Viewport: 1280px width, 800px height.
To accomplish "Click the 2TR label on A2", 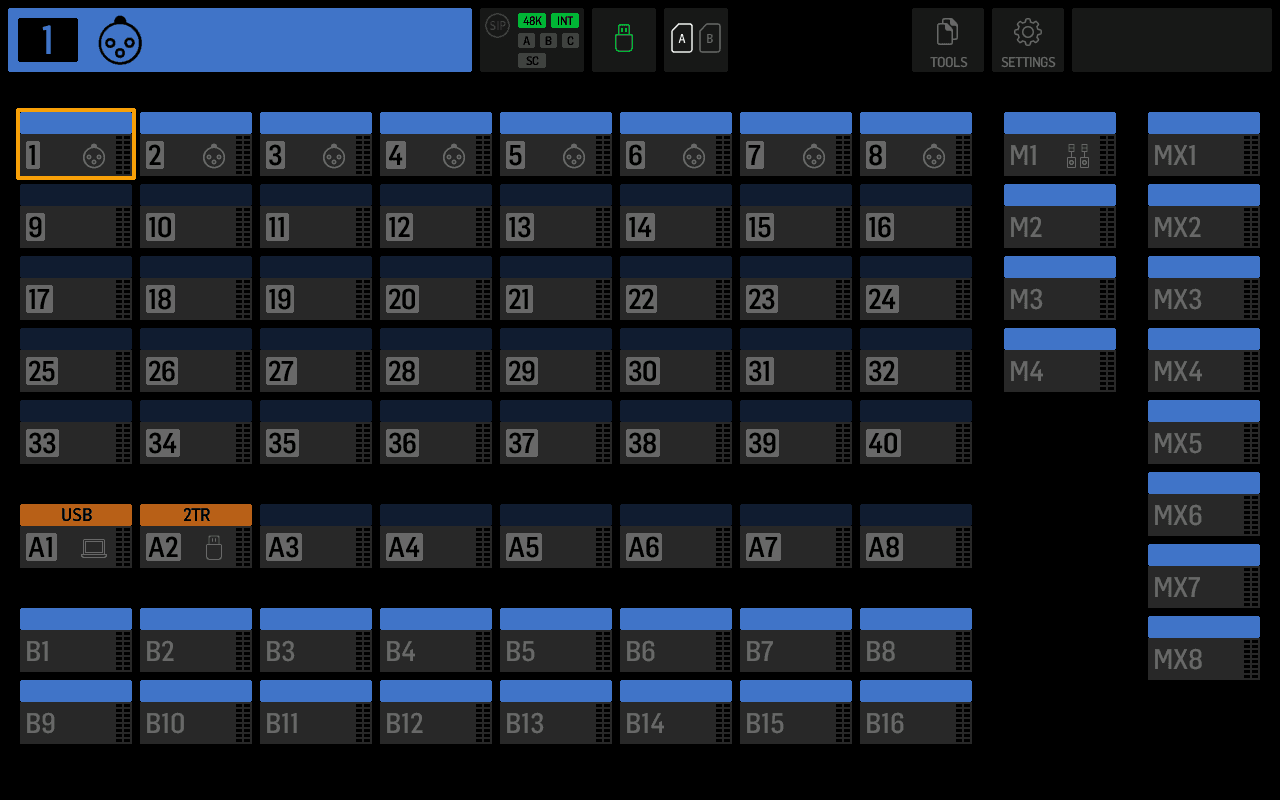I will (x=196, y=515).
